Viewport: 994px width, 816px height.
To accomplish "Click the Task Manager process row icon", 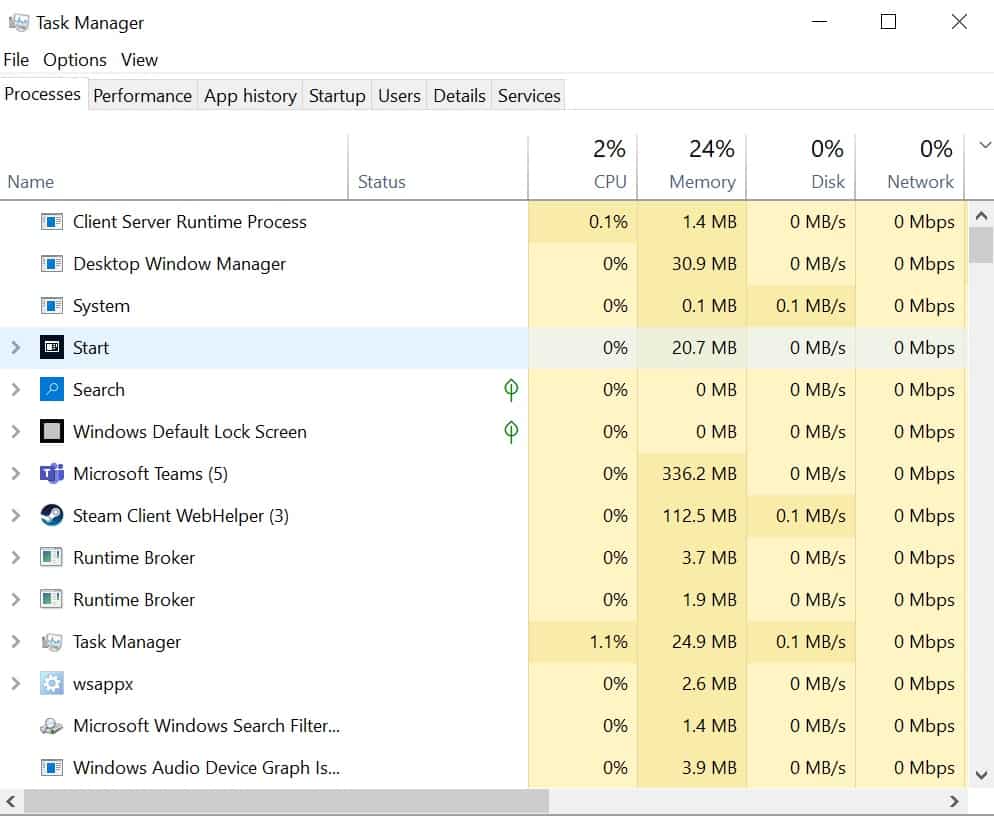I will tap(51, 642).
